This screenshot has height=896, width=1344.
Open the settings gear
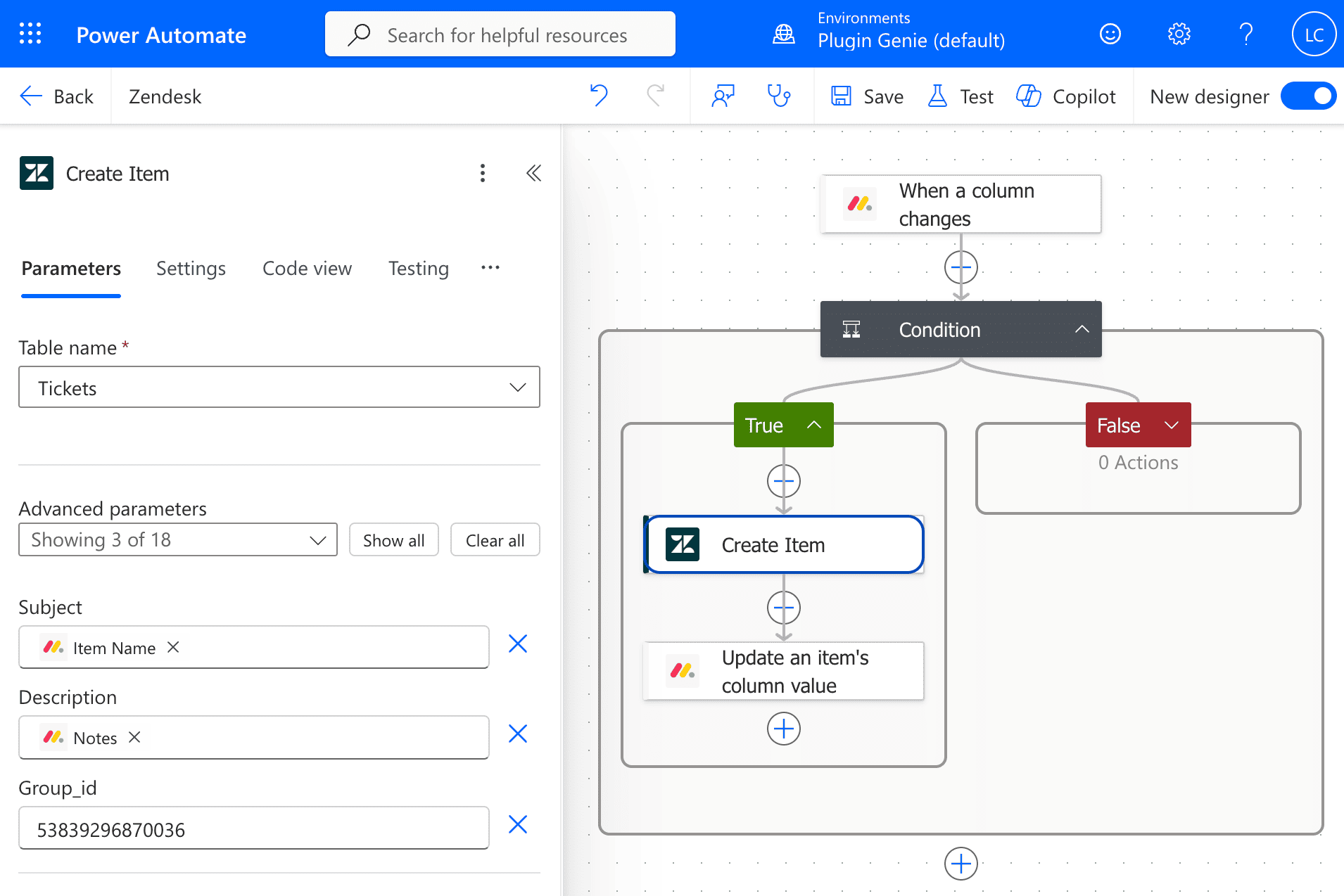click(x=1179, y=34)
